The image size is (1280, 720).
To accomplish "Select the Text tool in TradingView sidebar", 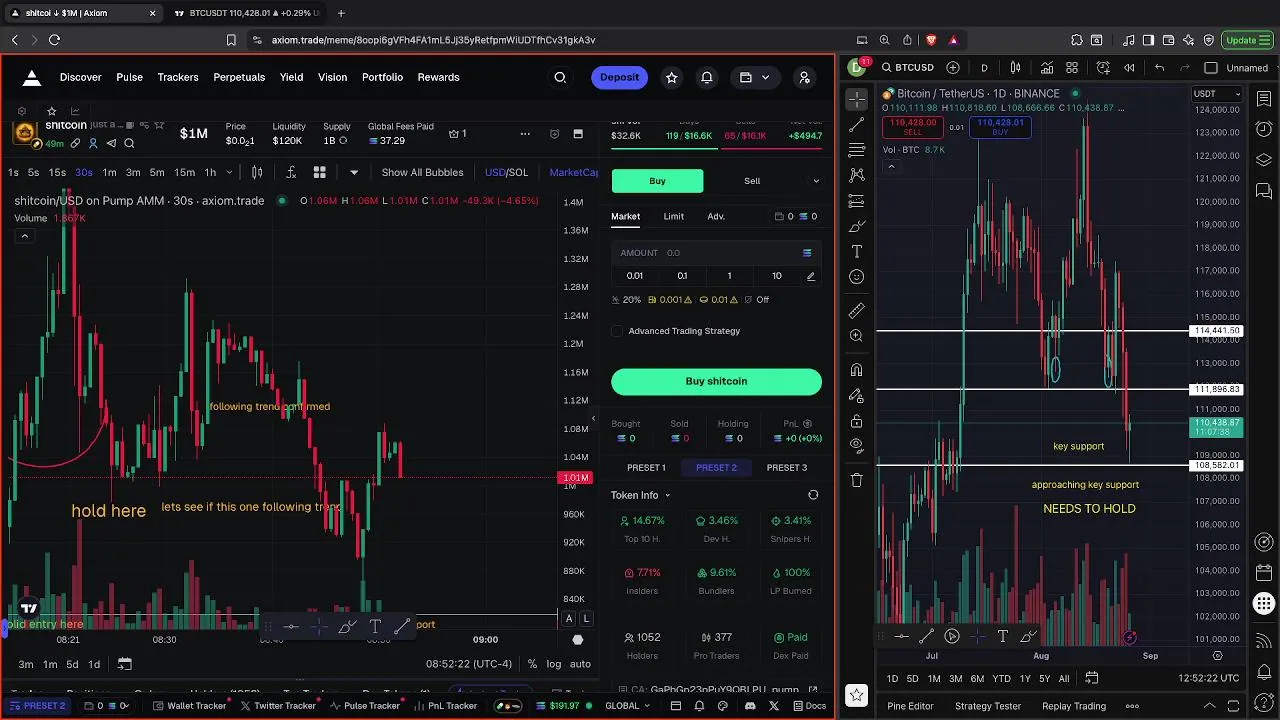I will pos(857,252).
